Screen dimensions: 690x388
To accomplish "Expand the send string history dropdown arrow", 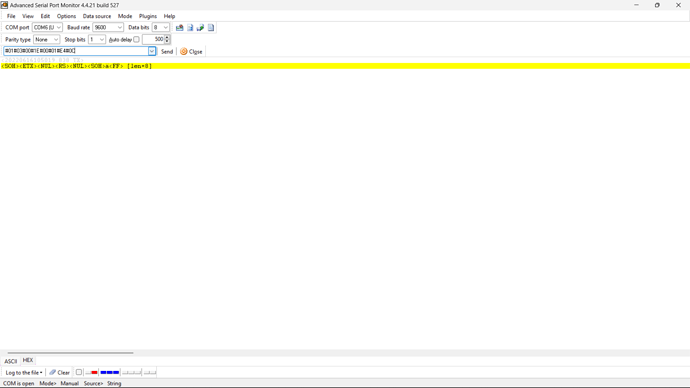I will coord(152,51).
